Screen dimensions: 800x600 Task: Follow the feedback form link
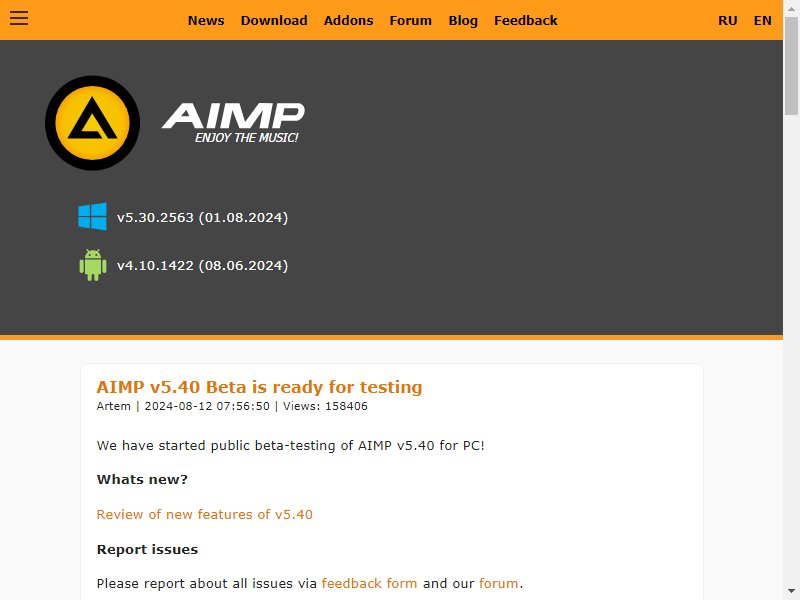369,583
